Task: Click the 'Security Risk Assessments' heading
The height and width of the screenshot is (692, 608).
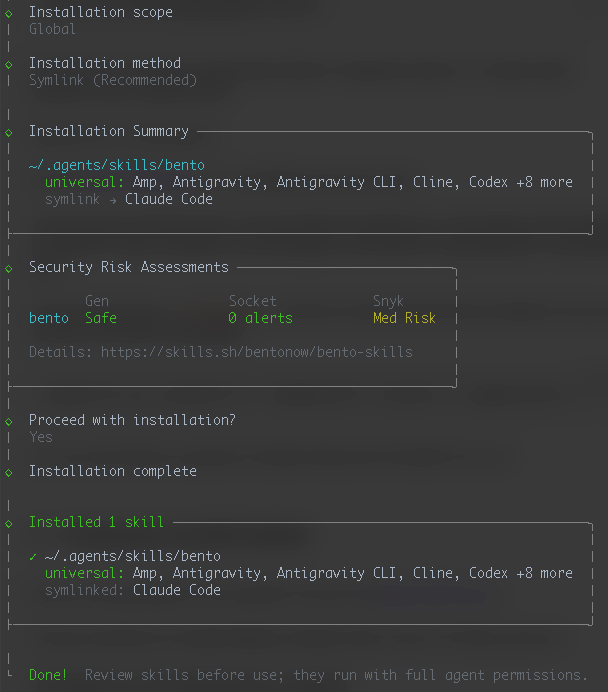Action: coord(129,267)
